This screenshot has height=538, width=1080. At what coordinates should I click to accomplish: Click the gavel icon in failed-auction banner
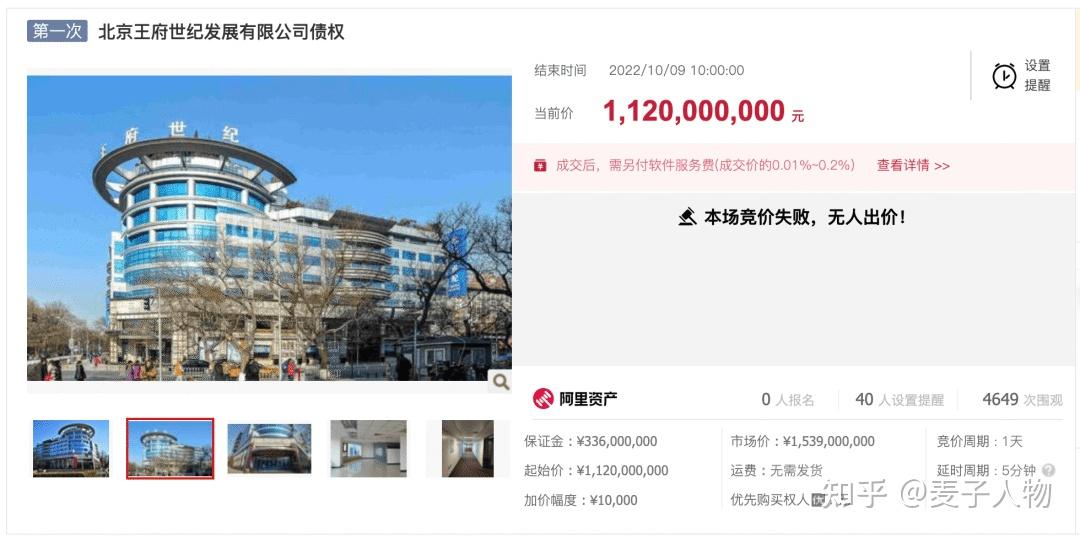(687, 218)
